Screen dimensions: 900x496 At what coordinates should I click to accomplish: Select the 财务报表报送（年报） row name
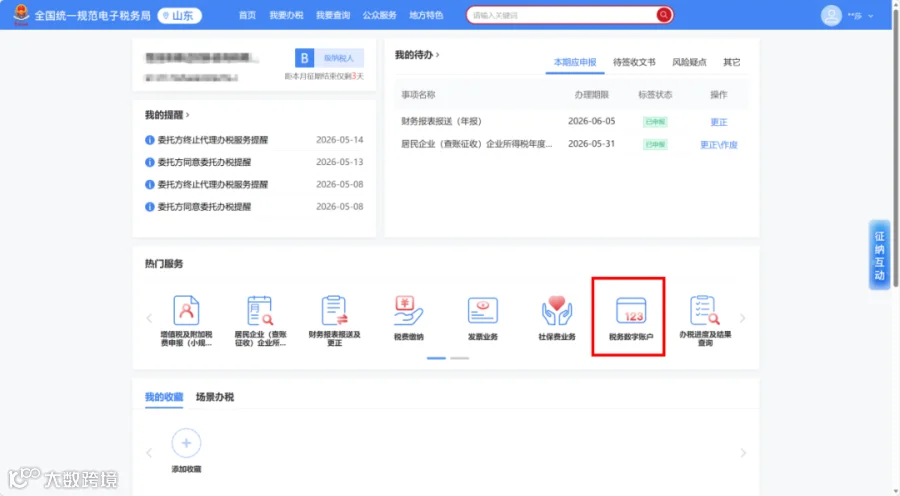[441, 121]
